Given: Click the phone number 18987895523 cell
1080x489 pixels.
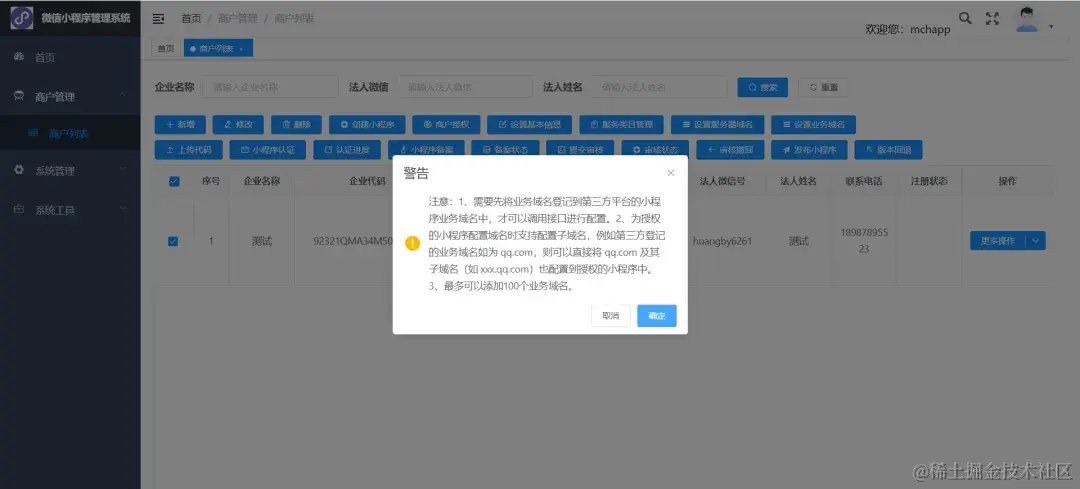Looking at the screenshot, I should pos(864,241).
